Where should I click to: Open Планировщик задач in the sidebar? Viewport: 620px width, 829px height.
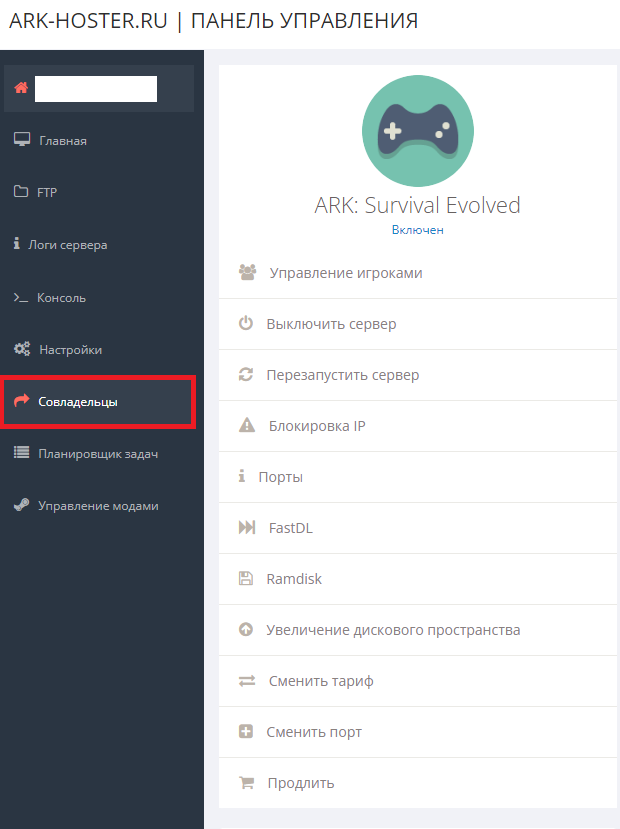99,454
